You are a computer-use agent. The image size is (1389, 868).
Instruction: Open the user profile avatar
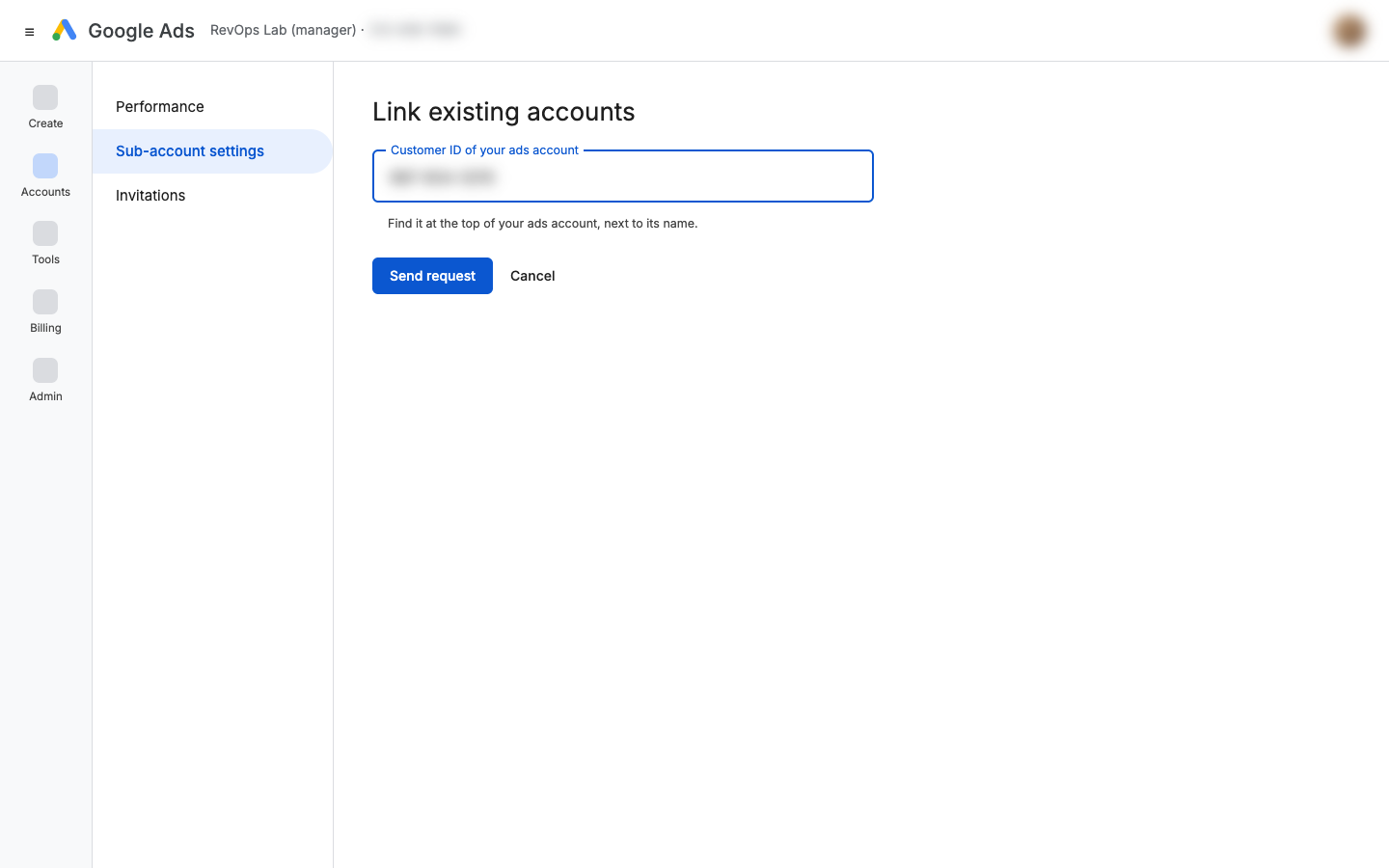pos(1349,31)
